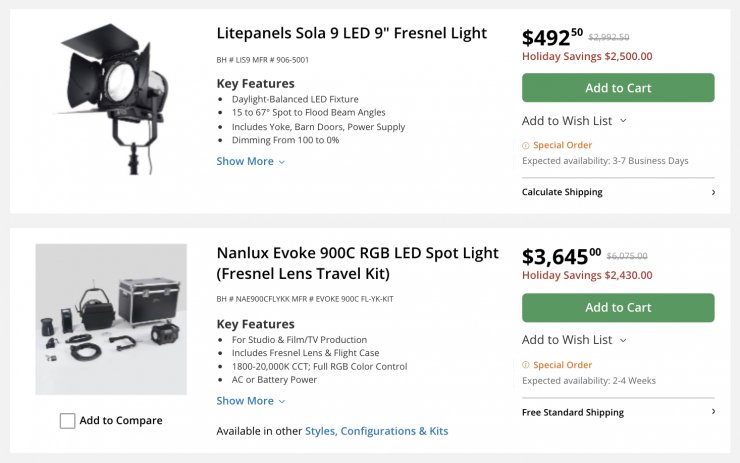This screenshot has height=463, width=740.
Task: Click the Special Order info icon for Litepanels
Action: (526, 145)
